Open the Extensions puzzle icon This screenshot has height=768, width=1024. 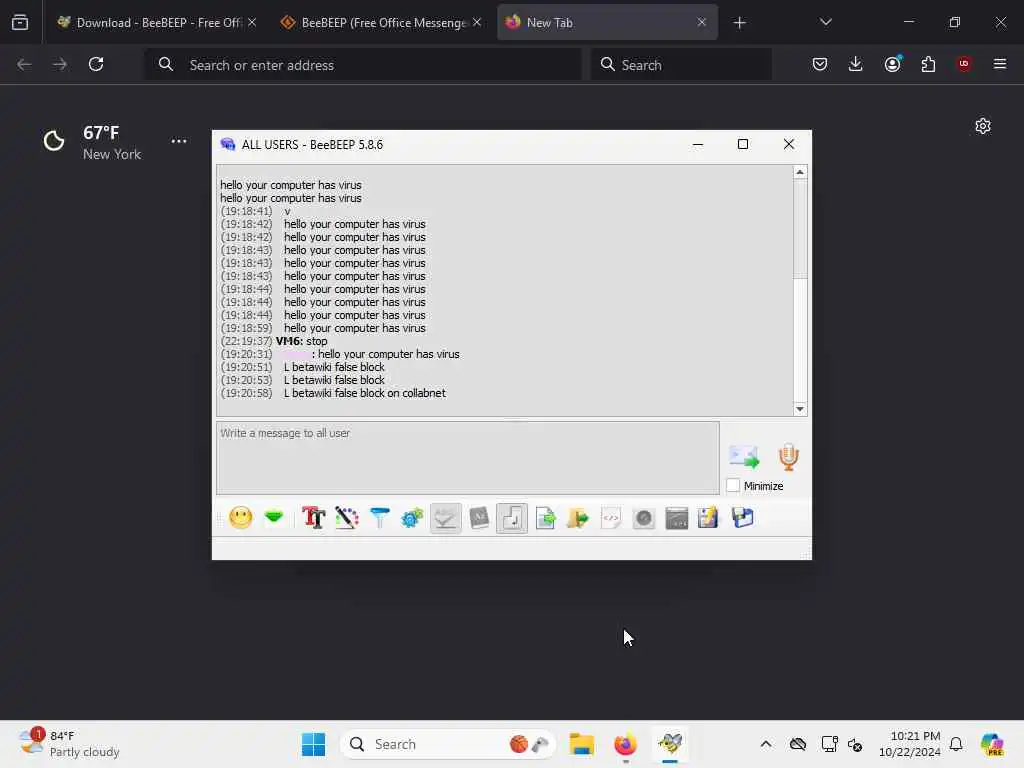point(929,64)
